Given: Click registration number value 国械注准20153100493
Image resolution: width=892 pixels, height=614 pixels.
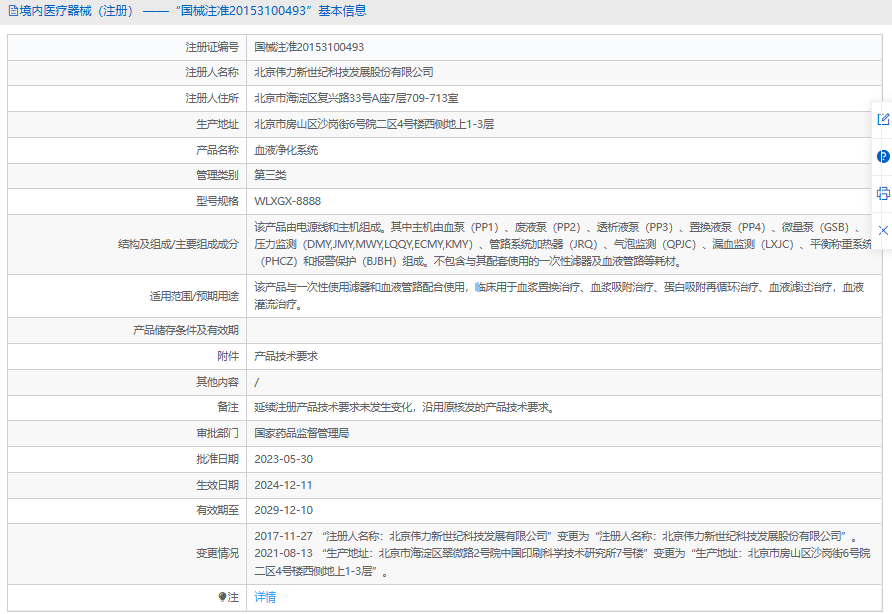Looking at the screenshot, I should (x=309, y=47).
